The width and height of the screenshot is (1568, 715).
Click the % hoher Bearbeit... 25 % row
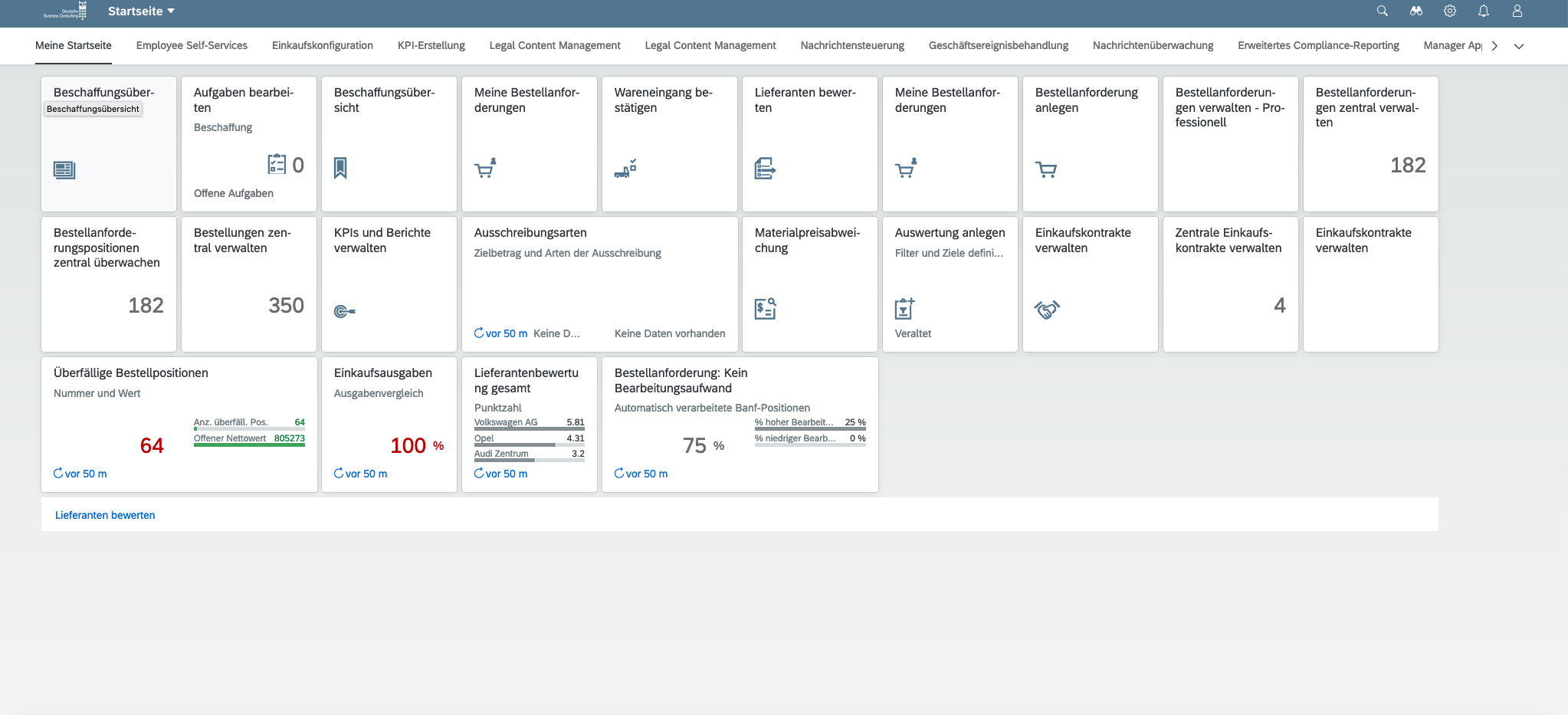coord(810,423)
